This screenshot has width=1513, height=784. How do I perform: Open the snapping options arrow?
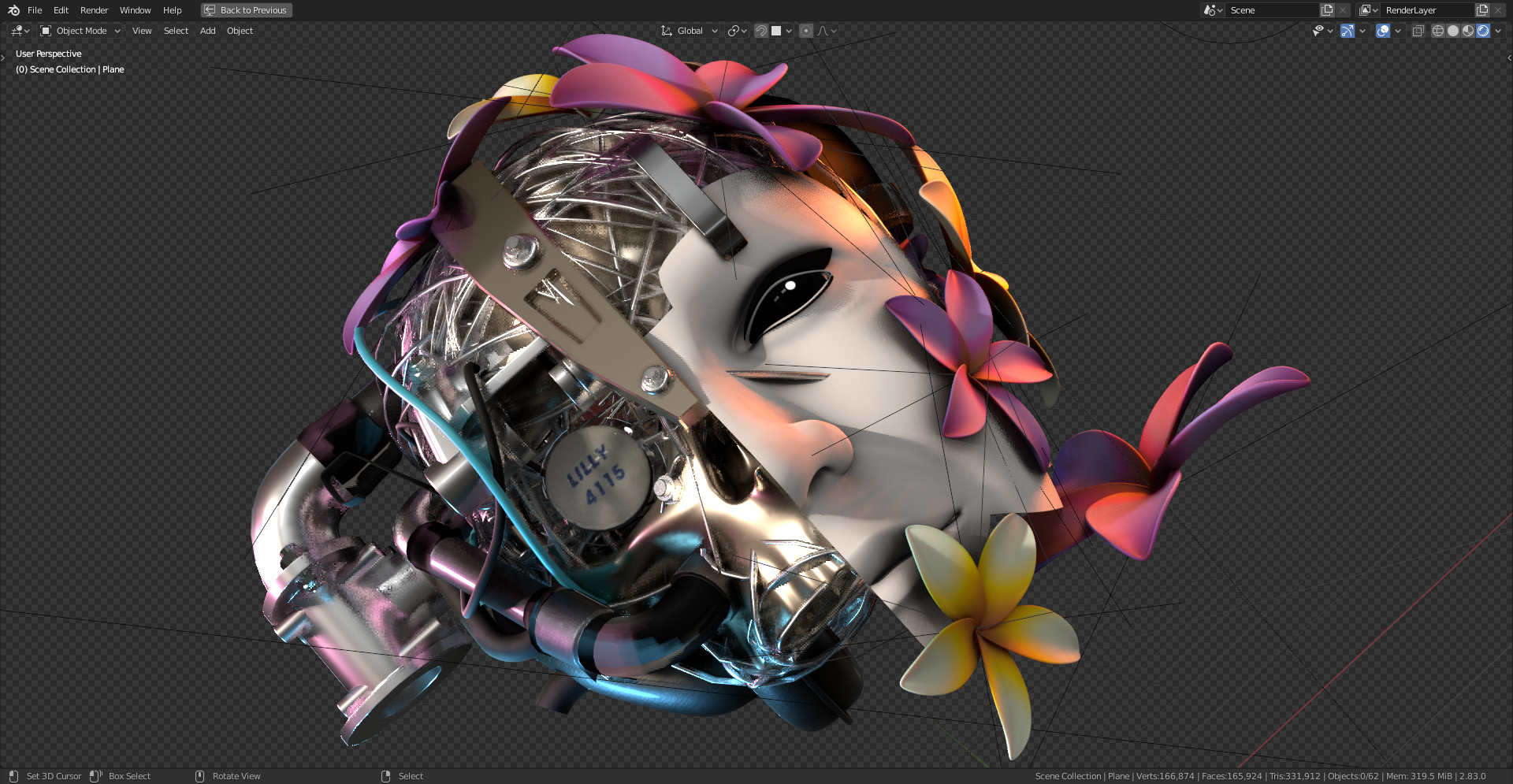coord(789,31)
